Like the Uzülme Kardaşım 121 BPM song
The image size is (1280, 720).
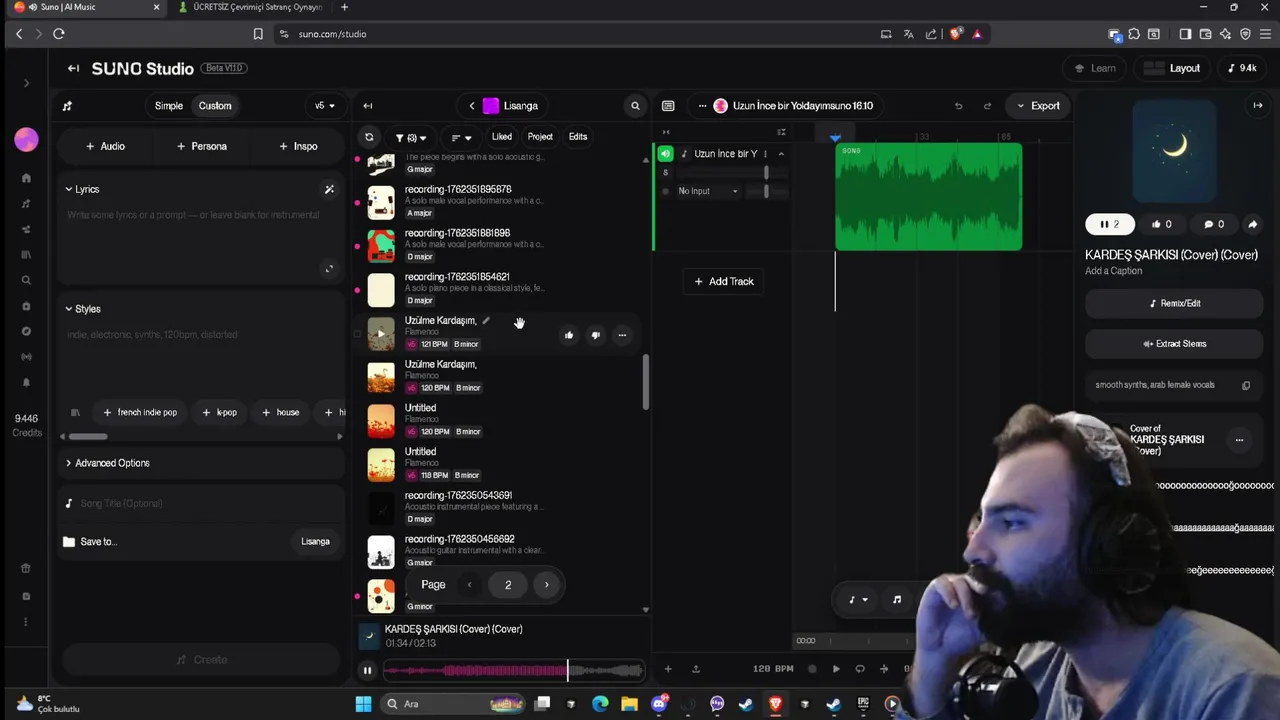coord(569,335)
